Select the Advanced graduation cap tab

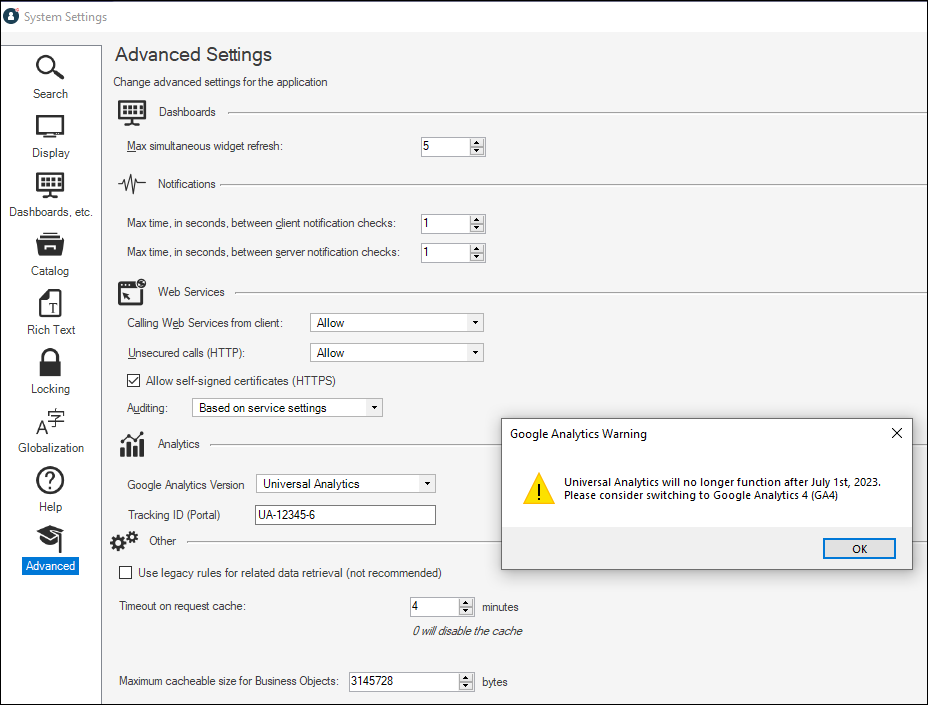click(50, 549)
